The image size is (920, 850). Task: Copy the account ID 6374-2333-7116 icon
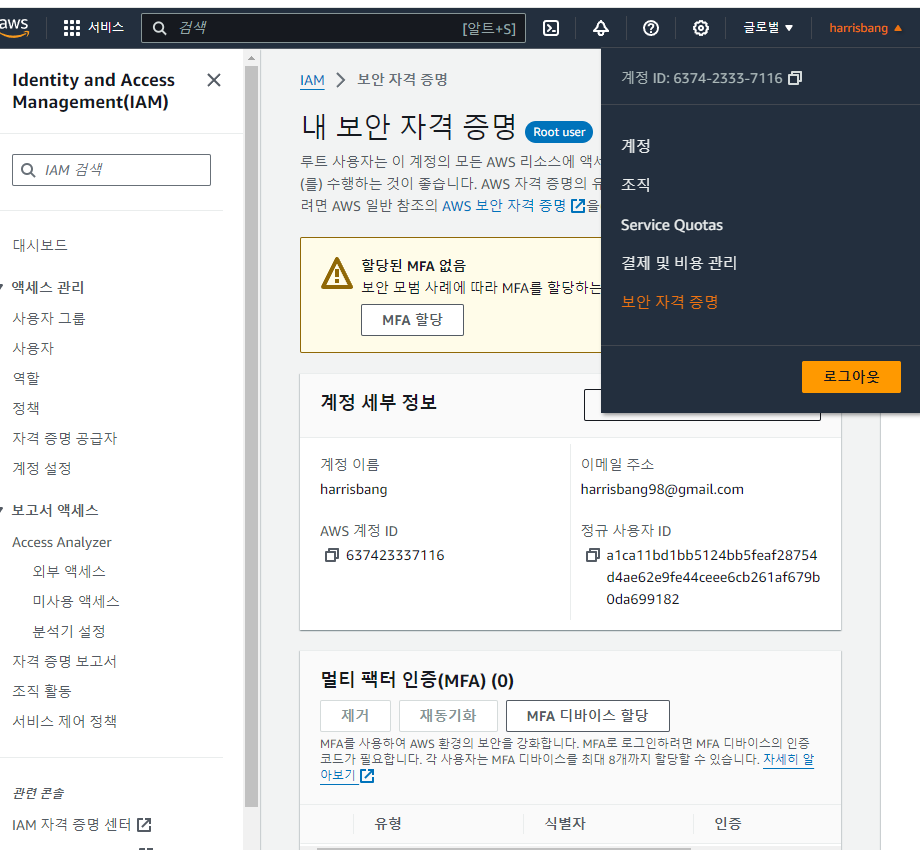[x=795, y=78]
